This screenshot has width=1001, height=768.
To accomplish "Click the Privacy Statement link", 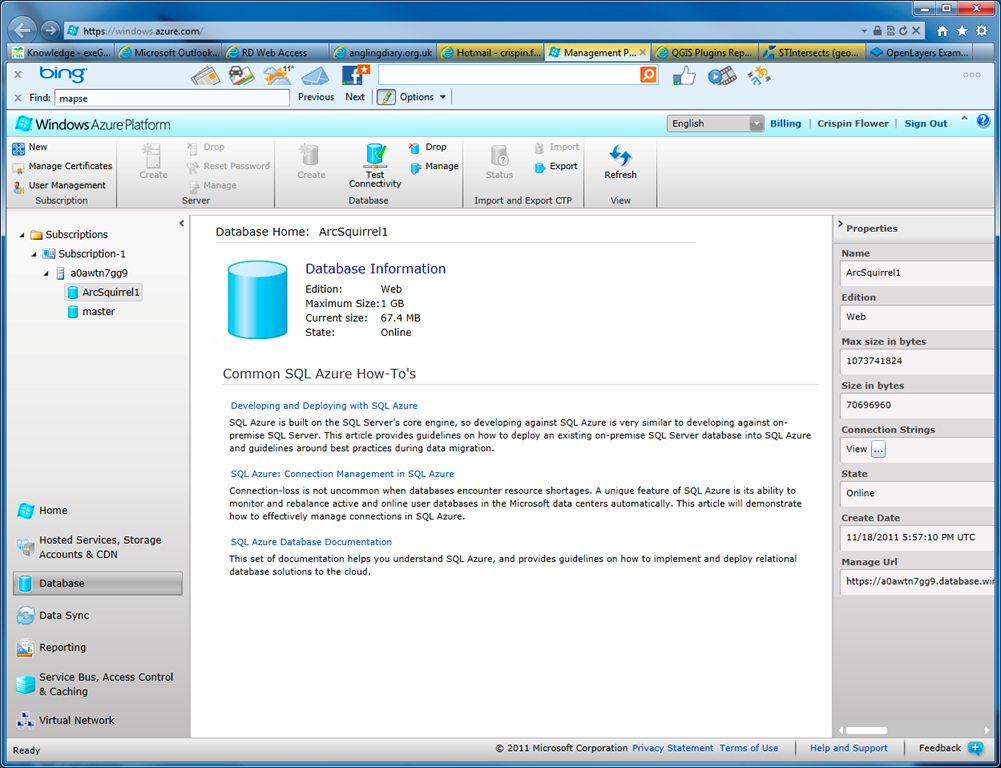I will point(673,748).
